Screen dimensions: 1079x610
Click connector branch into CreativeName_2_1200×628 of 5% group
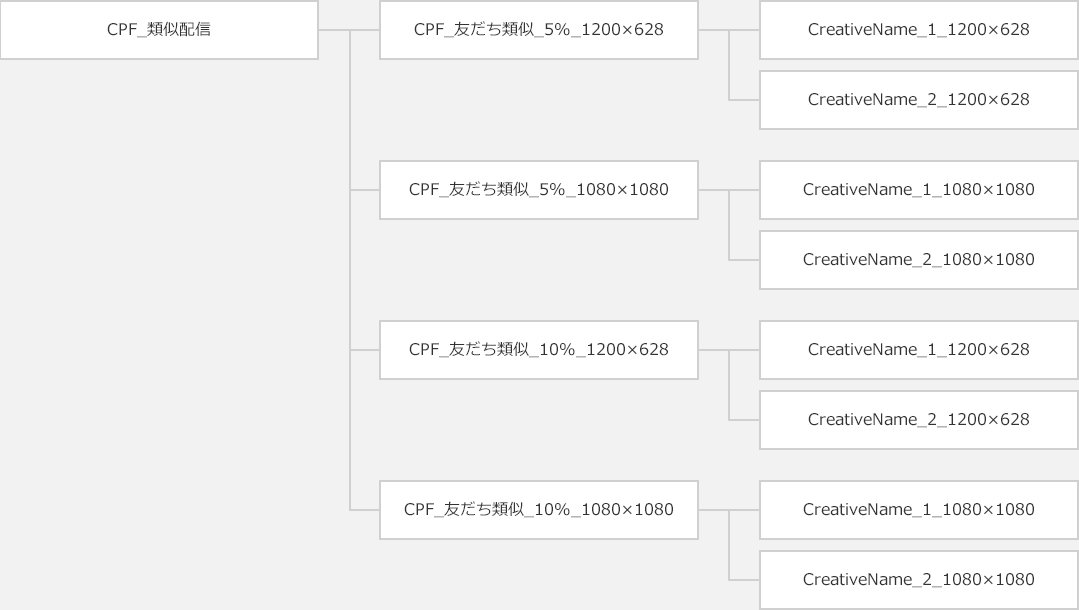pyautogui.click(x=745, y=100)
